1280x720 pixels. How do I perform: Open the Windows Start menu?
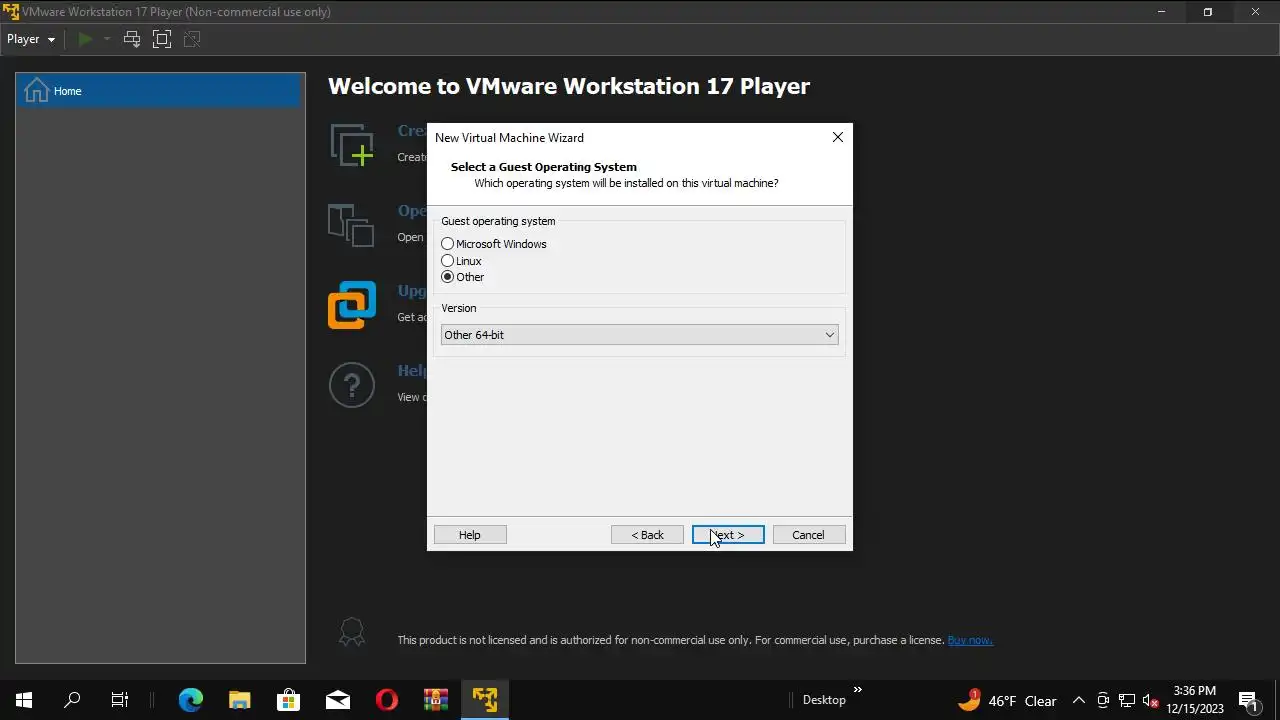click(24, 700)
